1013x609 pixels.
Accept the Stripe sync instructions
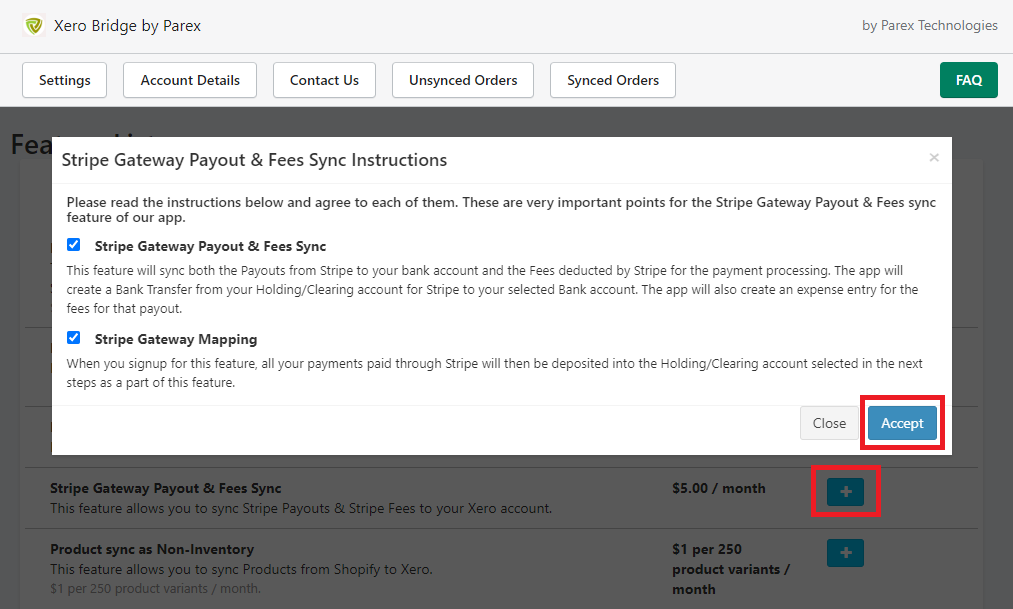[902, 423]
